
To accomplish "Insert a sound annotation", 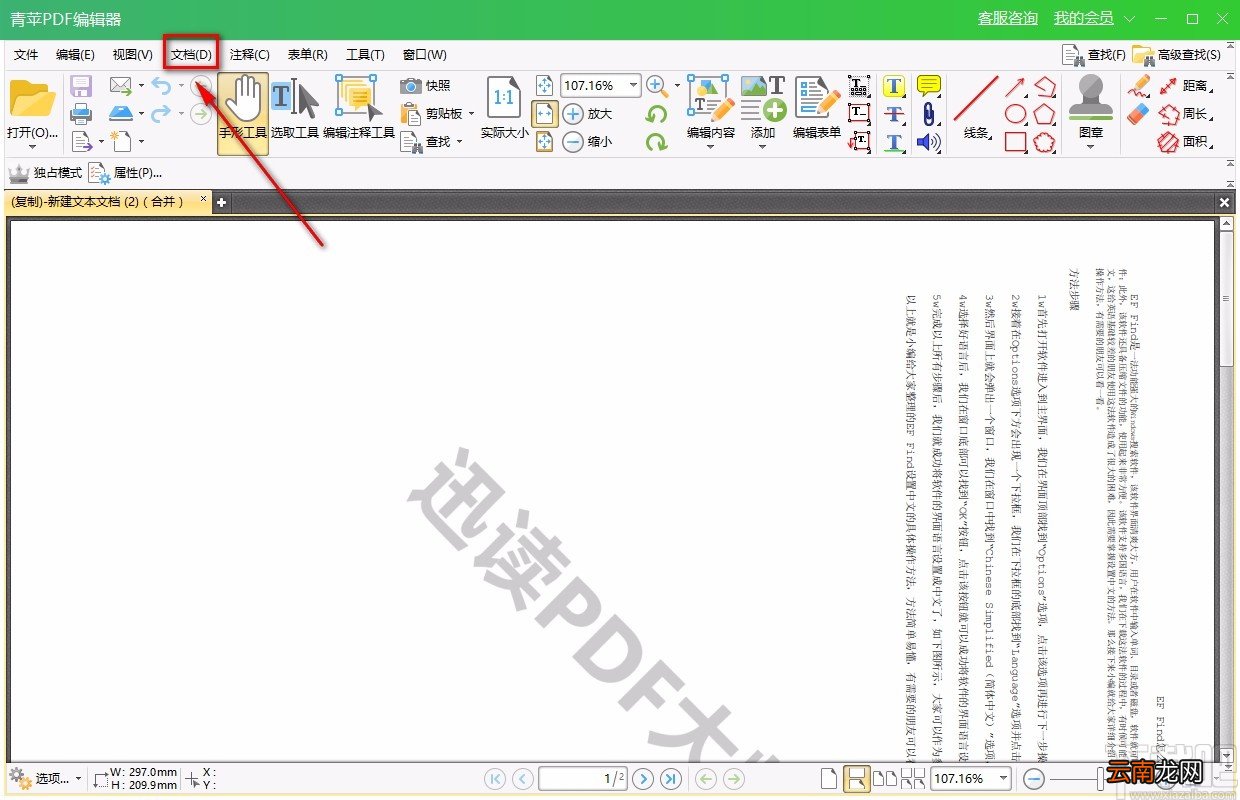I will coord(929,142).
